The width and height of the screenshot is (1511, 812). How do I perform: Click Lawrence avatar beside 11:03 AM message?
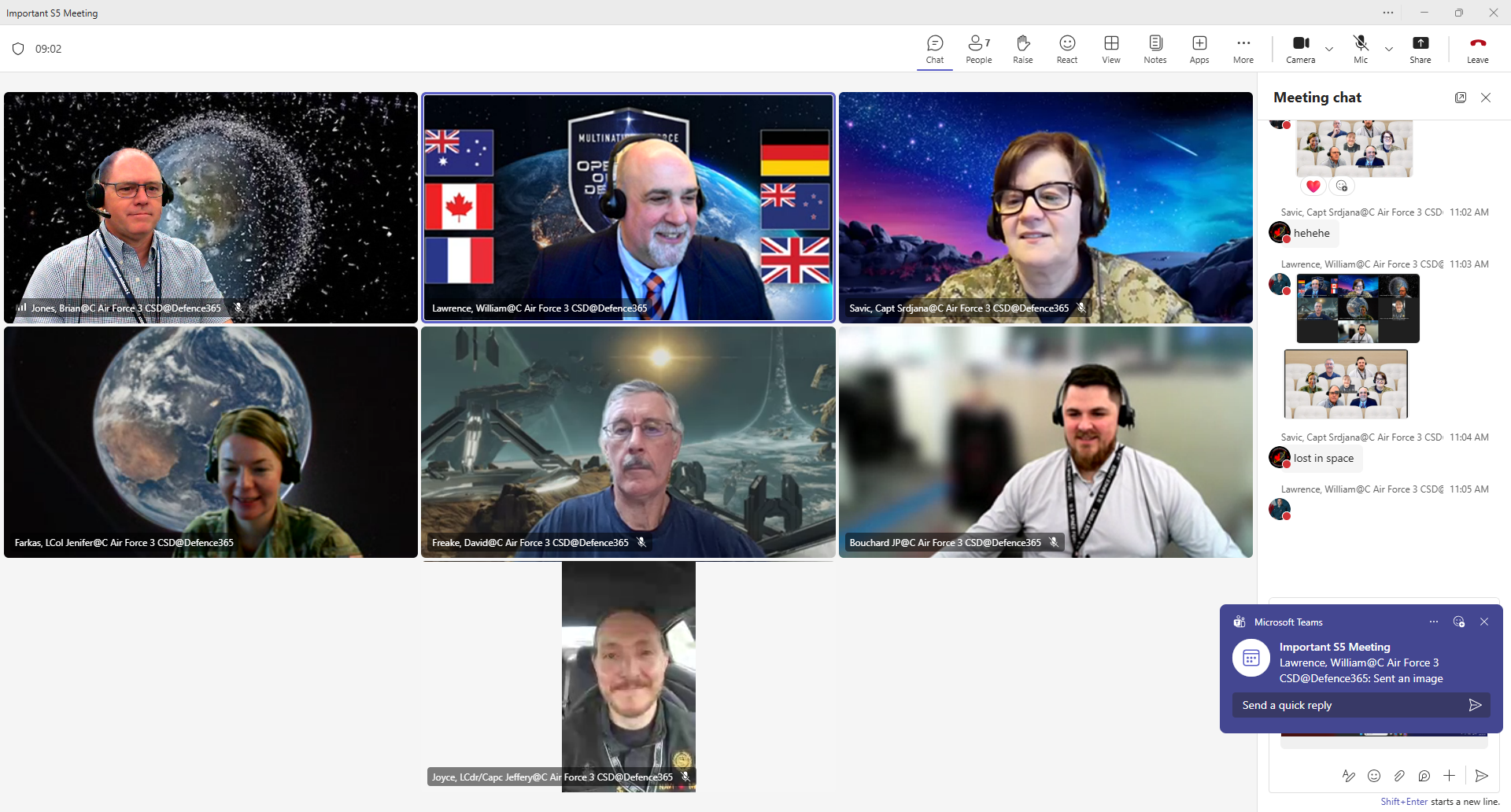[x=1280, y=284]
